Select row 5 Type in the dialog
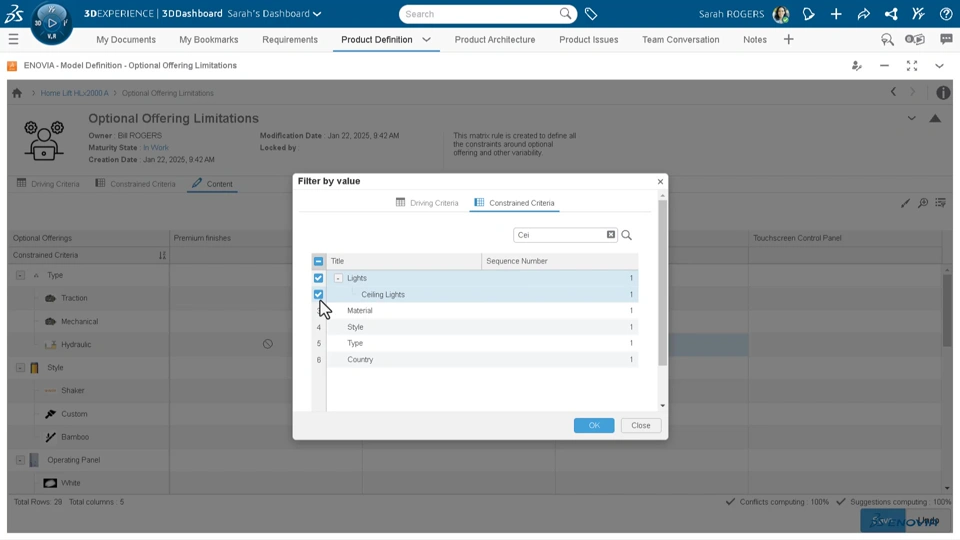The width and height of the screenshot is (960, 540). click(x=474, y=343)
